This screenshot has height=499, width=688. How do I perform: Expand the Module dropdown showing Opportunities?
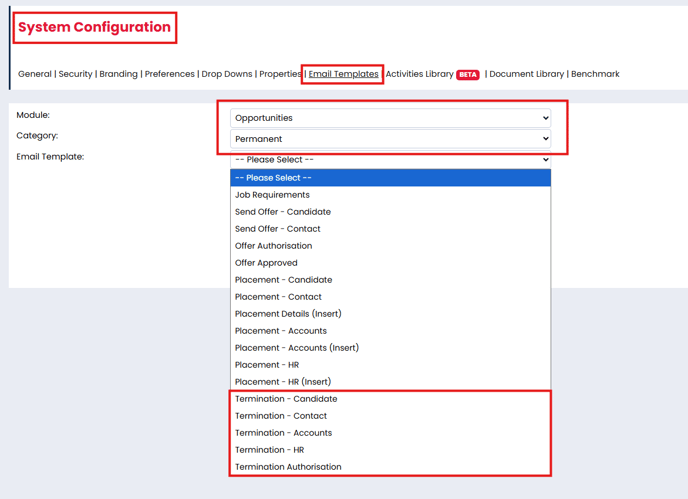click(x=390, y=118)
